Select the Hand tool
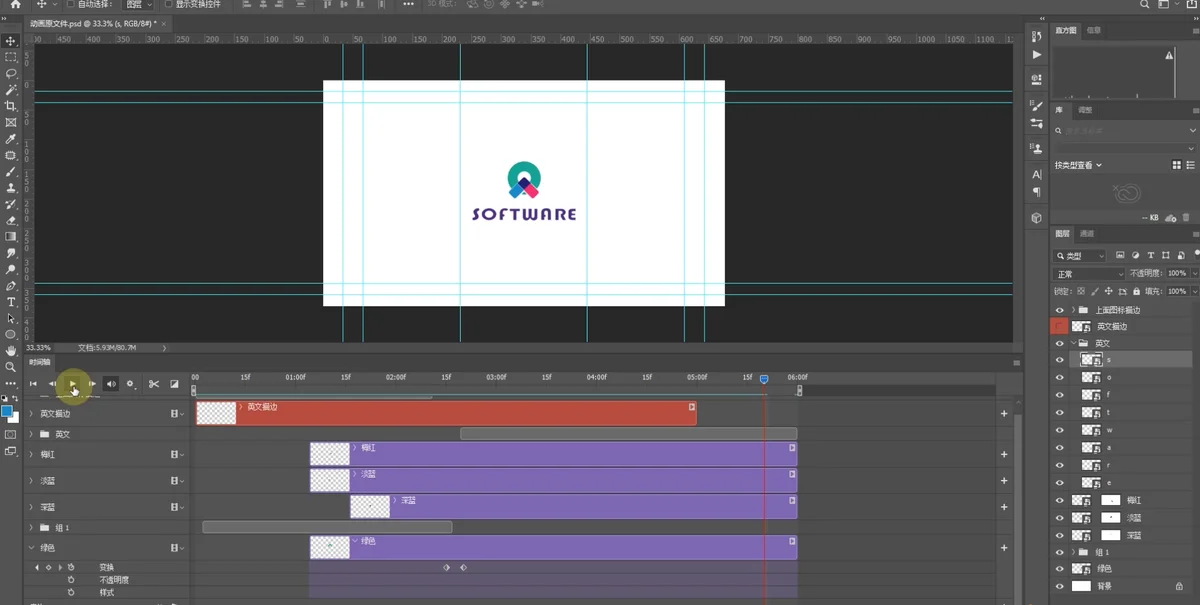 (x=11, y=351)
